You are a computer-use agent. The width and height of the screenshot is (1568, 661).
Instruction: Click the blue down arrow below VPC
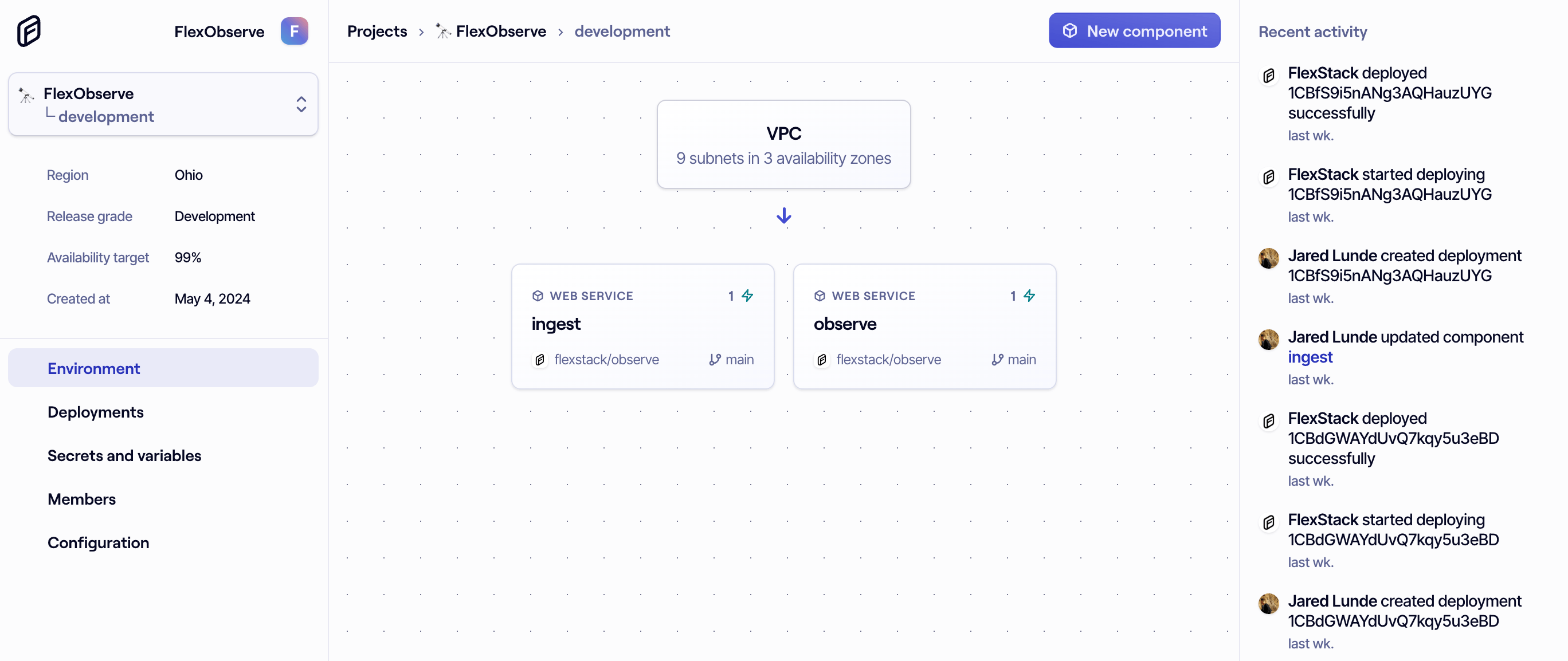pos(783,216)
